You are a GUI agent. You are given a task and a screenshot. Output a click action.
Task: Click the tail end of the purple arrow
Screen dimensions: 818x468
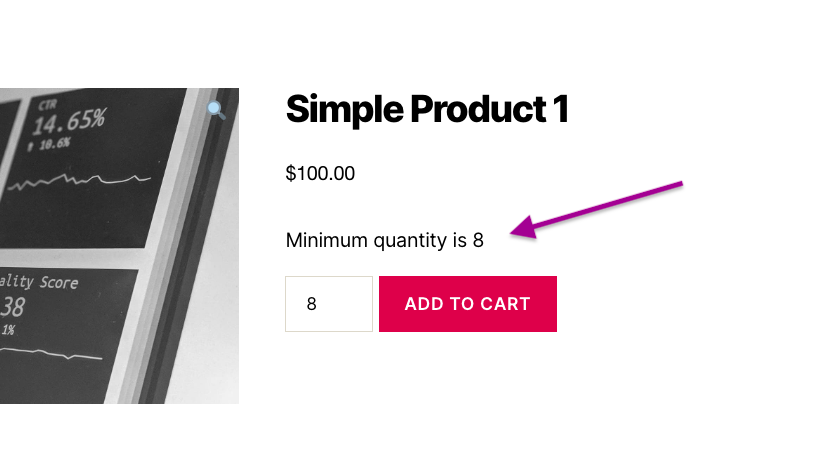pos(678,184)
